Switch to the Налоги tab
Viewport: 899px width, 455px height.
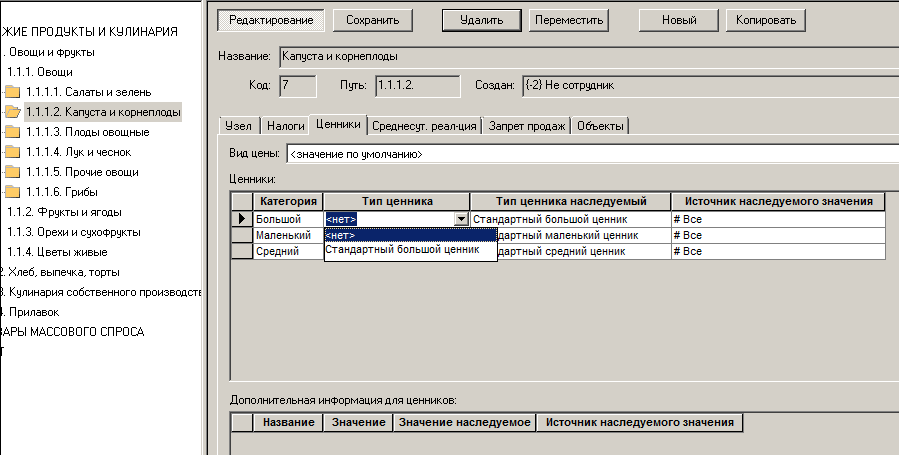286,125
